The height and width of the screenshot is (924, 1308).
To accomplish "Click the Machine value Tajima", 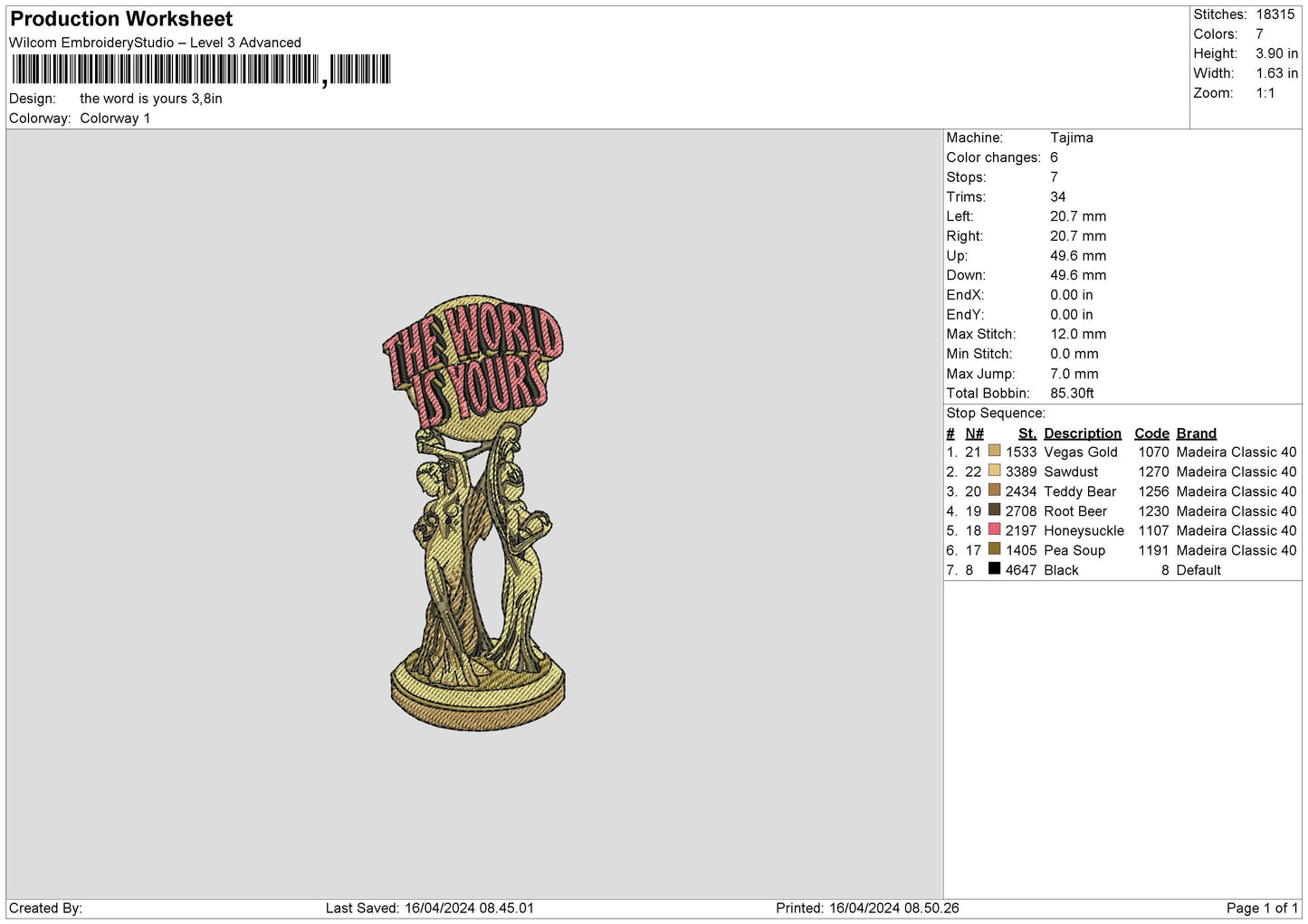I will (1072, 138).
